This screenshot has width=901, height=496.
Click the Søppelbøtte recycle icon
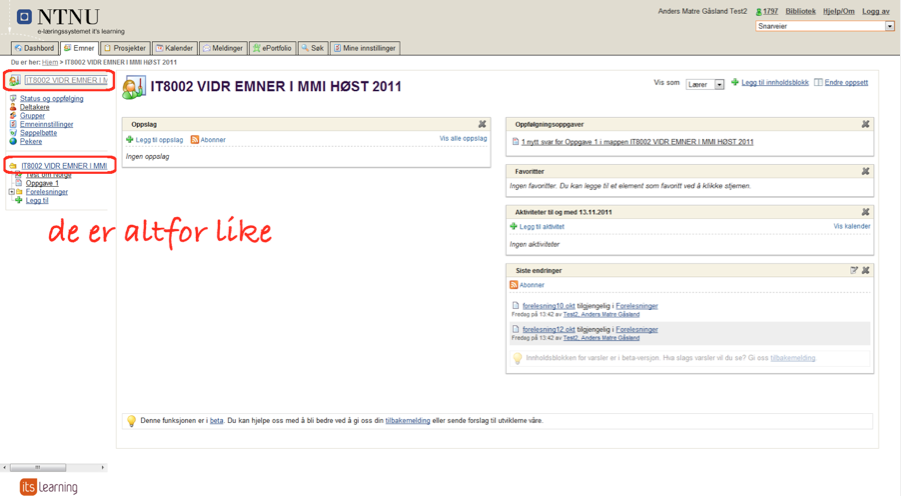click(x=13, y=133)
